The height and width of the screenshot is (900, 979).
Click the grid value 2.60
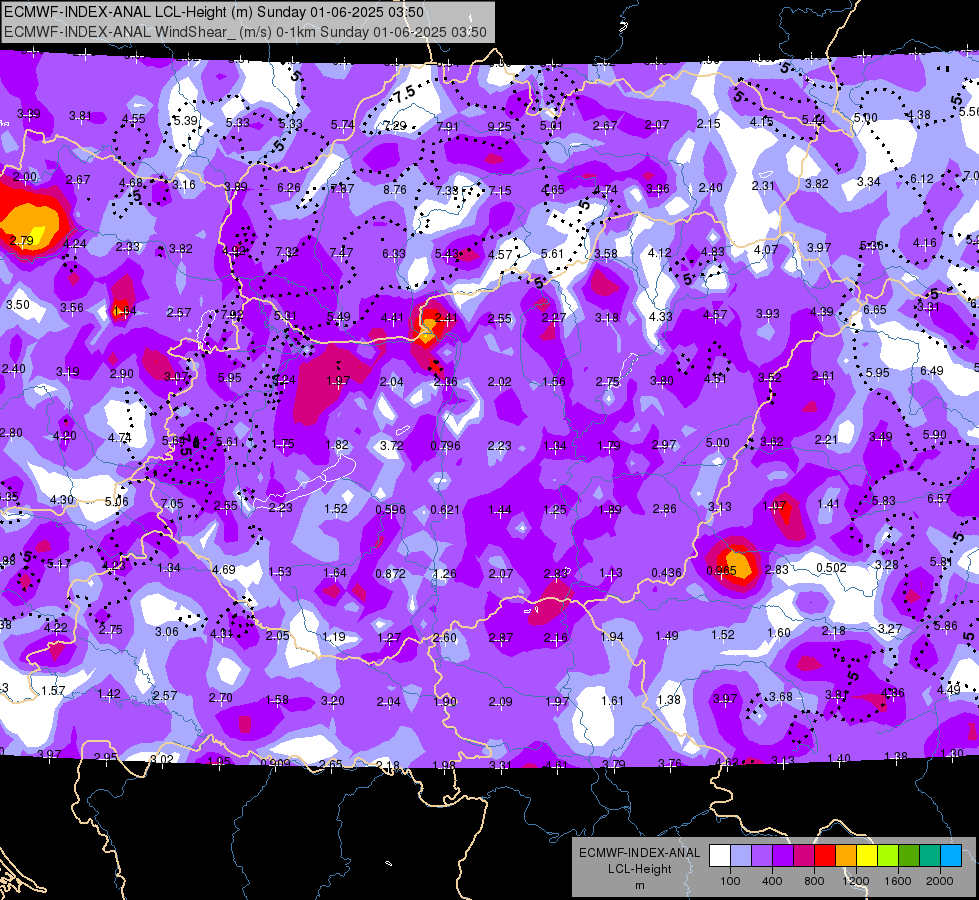click(444, 638)
